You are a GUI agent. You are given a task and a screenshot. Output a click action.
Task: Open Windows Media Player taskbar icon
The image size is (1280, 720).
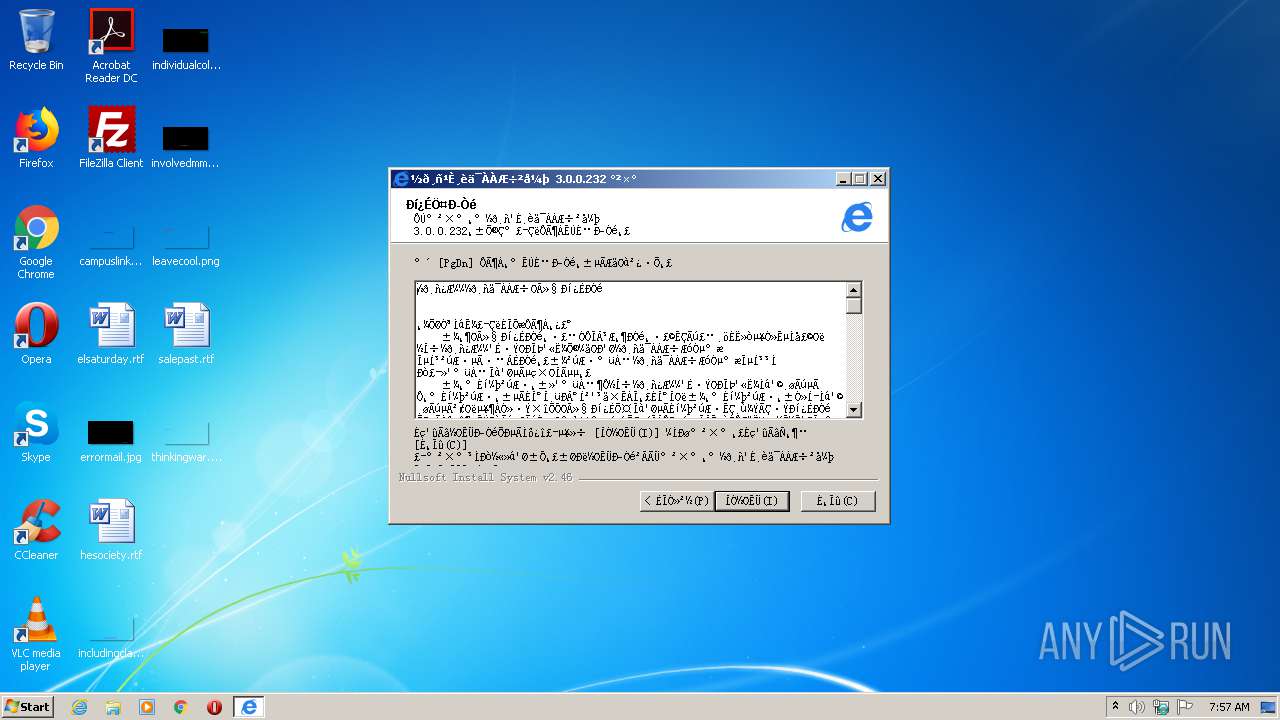[147, 707]
